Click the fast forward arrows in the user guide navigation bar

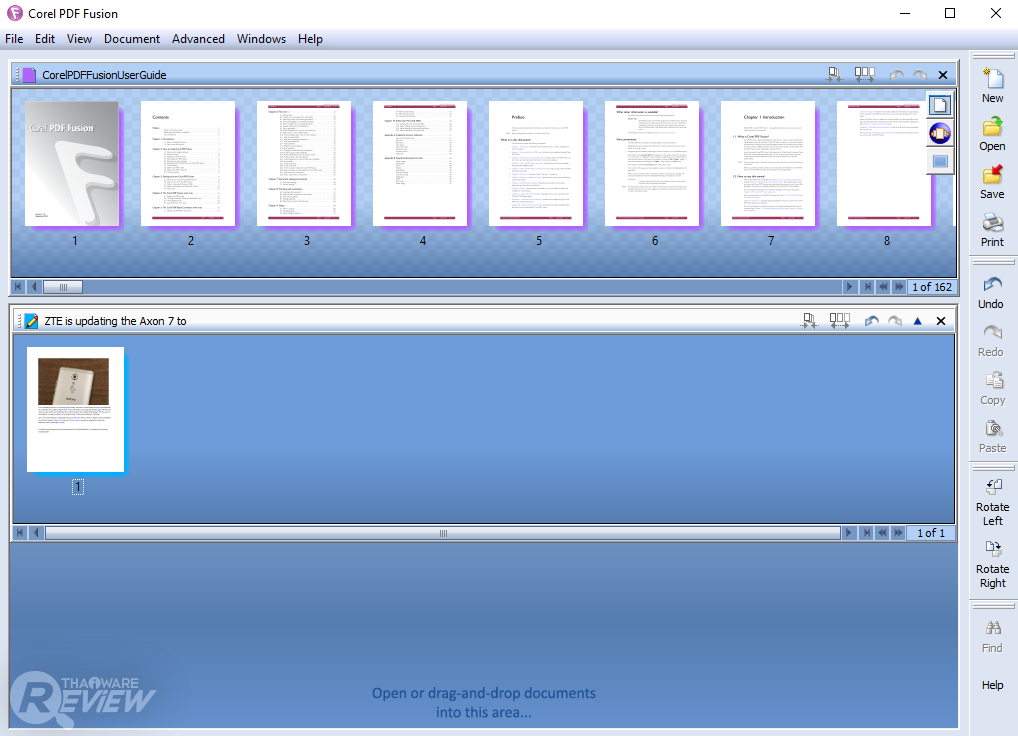pyautogui.click(x=899, y=286)
